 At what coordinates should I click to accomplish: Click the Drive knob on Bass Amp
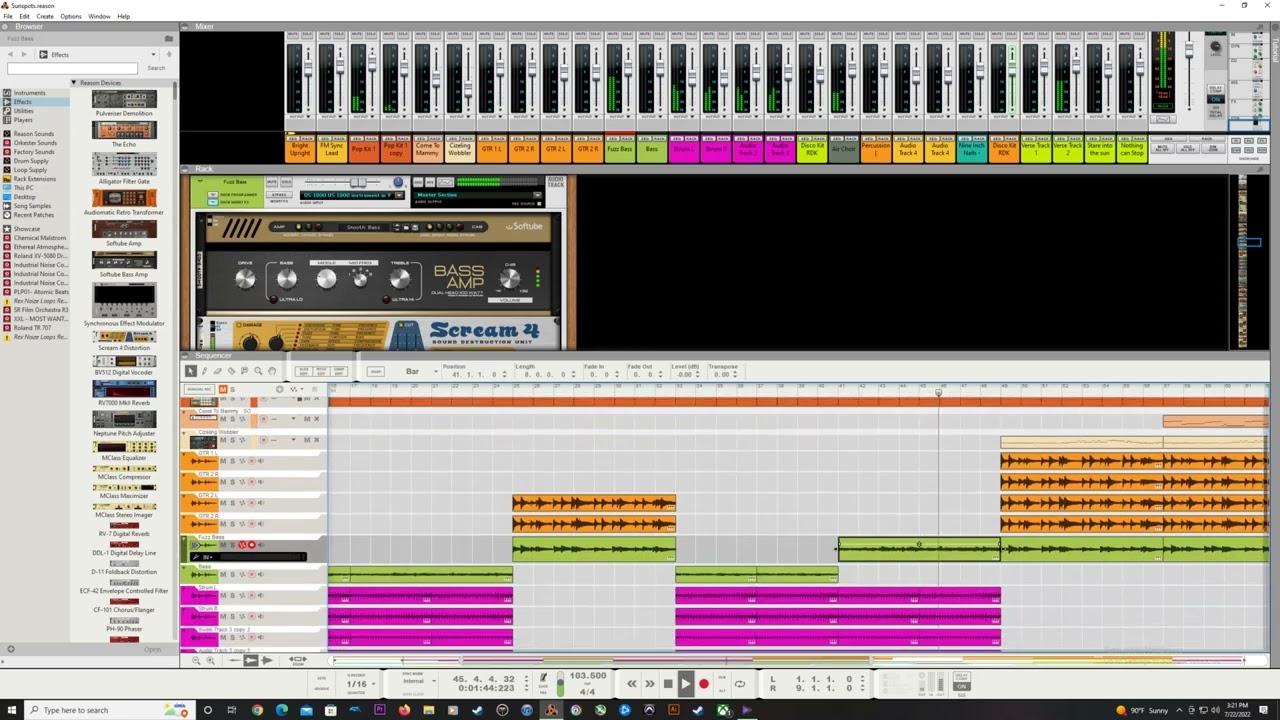(x=246, y=279)
